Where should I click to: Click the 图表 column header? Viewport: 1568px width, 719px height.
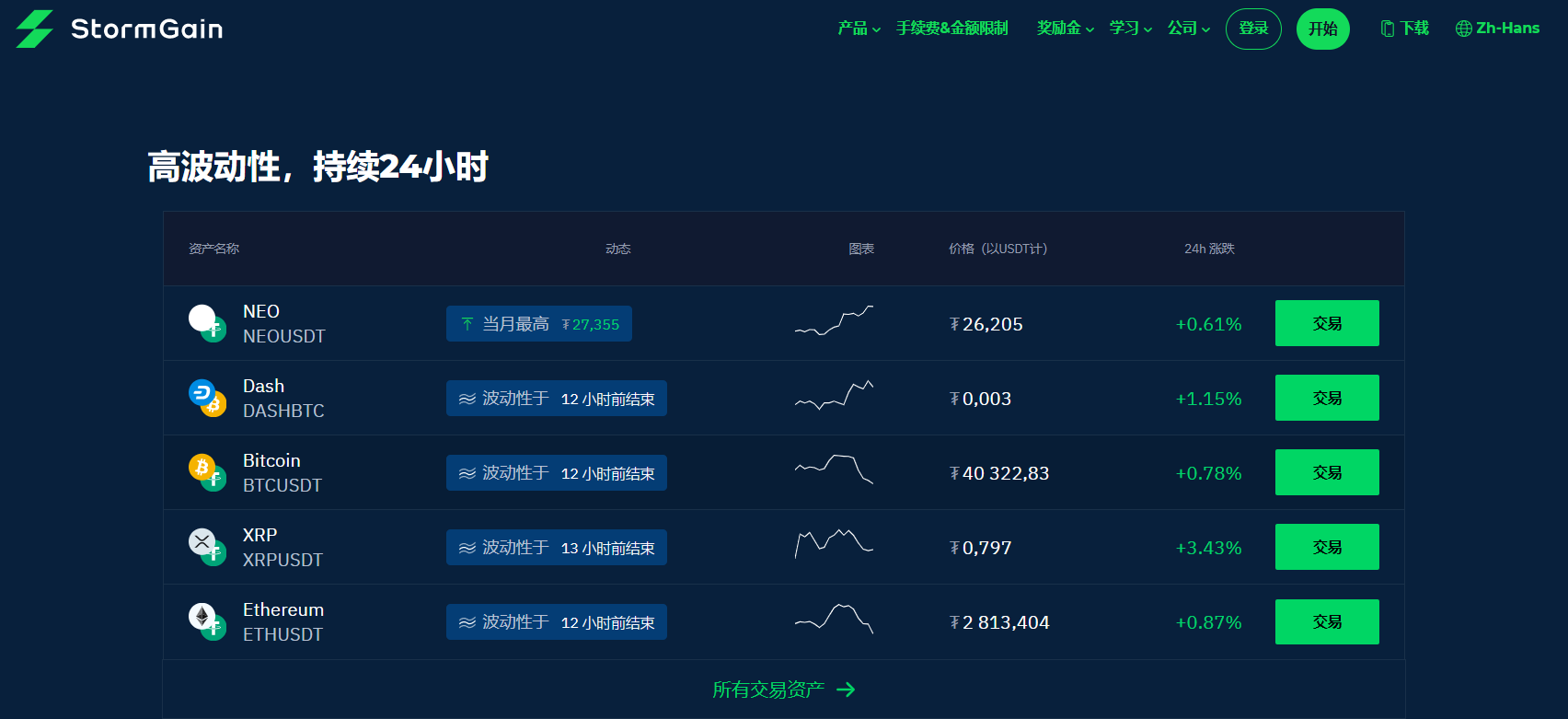861,249
